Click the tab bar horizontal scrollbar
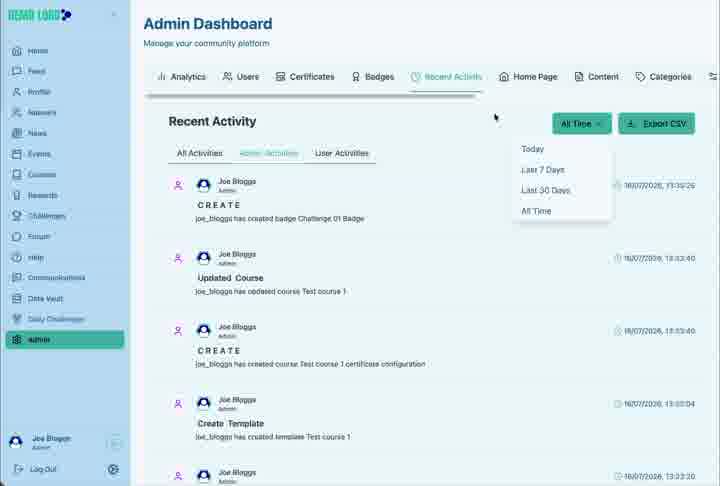The width and height of the screenshot is (720, 486). (x=310, y=96)
